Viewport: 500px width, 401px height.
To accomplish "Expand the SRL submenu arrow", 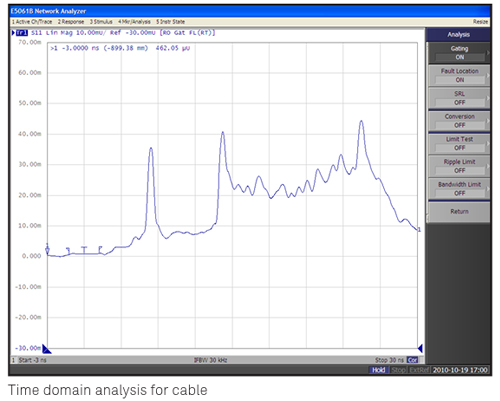I will click(488, 98).
